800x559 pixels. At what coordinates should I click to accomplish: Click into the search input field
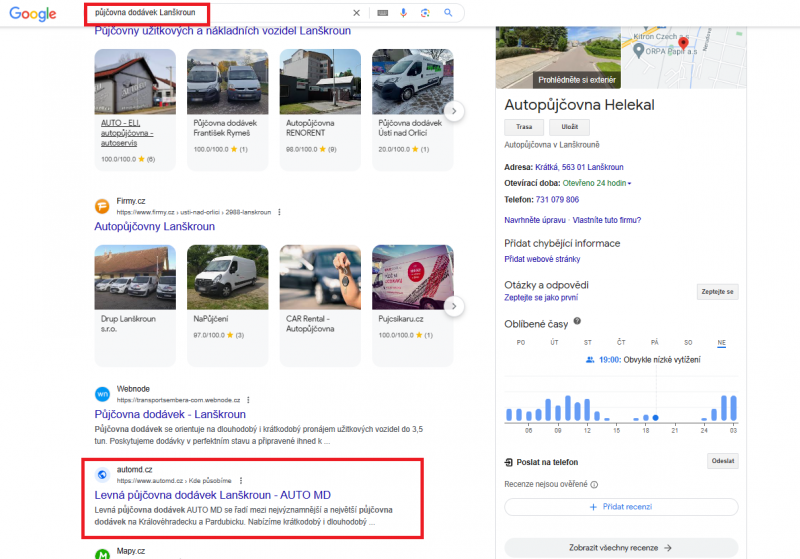(x=219, y=13)
